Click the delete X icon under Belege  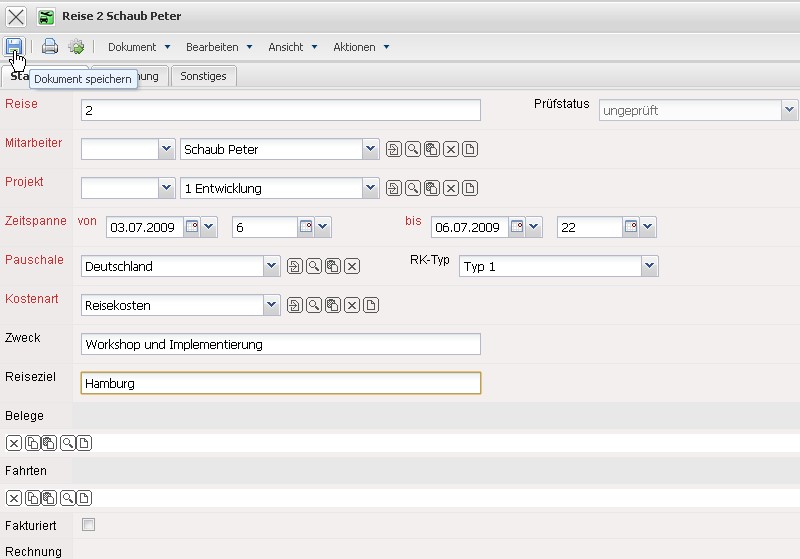pos(14,443)
